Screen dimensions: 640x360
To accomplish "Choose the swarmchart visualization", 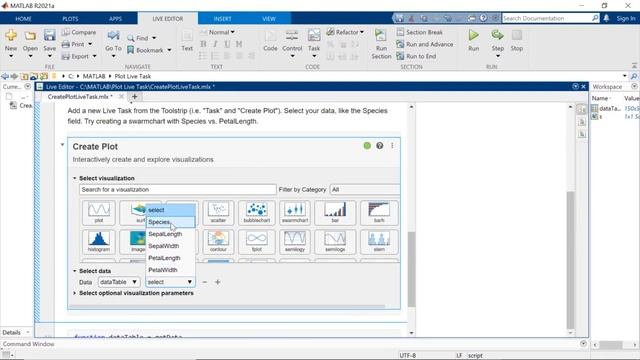I will click(295, 213).
